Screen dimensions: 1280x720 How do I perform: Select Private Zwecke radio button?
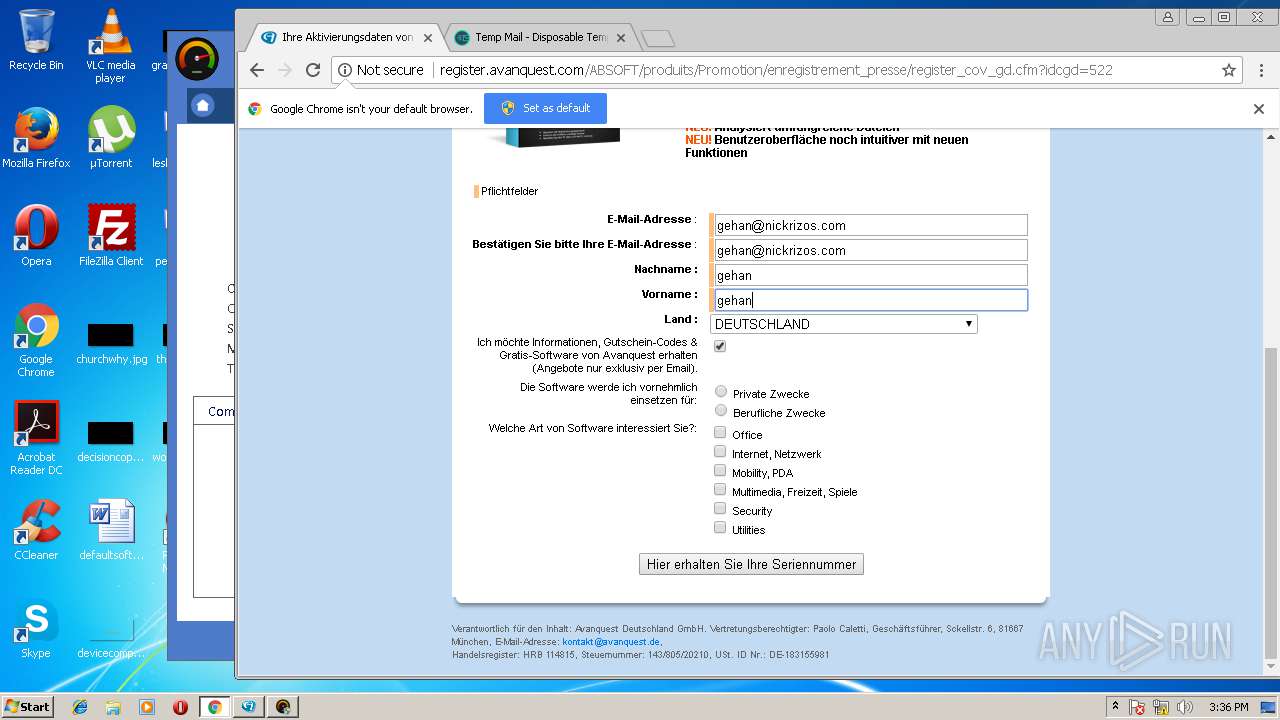tap(721, 391)
